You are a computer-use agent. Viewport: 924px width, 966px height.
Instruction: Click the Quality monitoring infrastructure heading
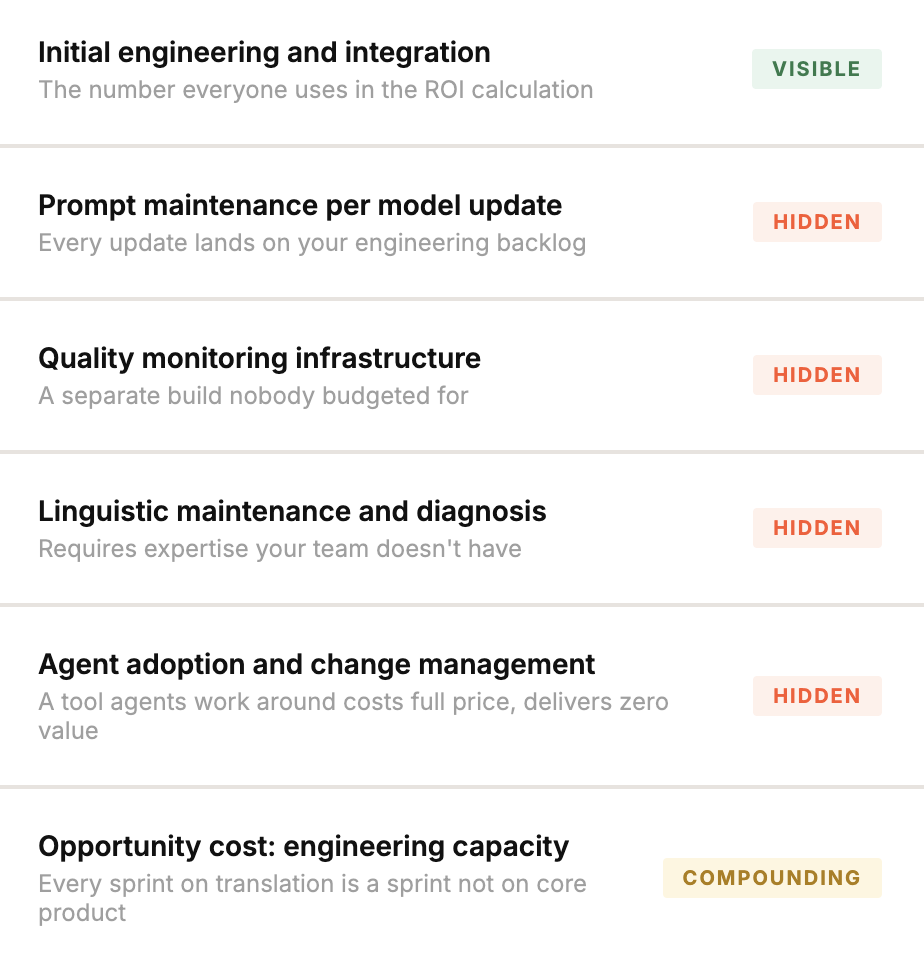259,358
